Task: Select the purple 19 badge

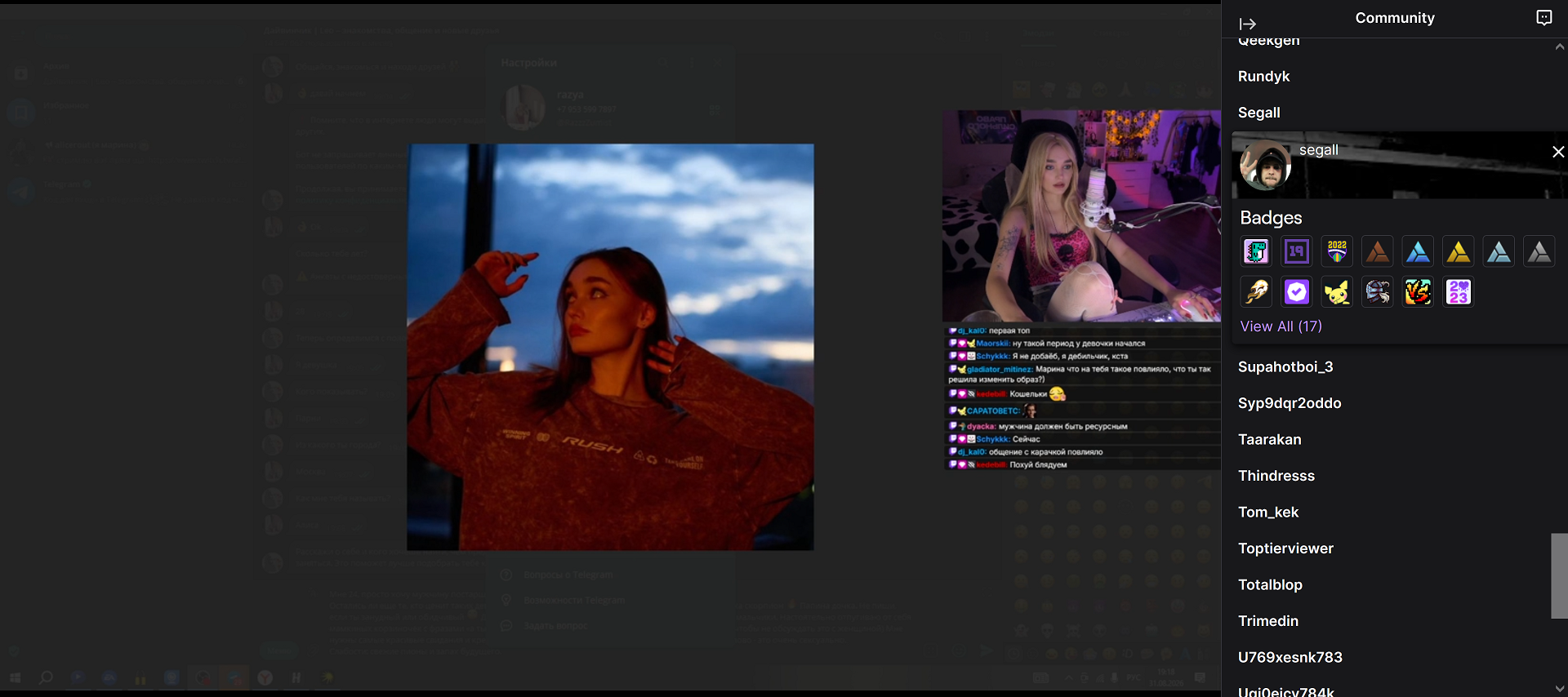Action: coord(1297,251)
